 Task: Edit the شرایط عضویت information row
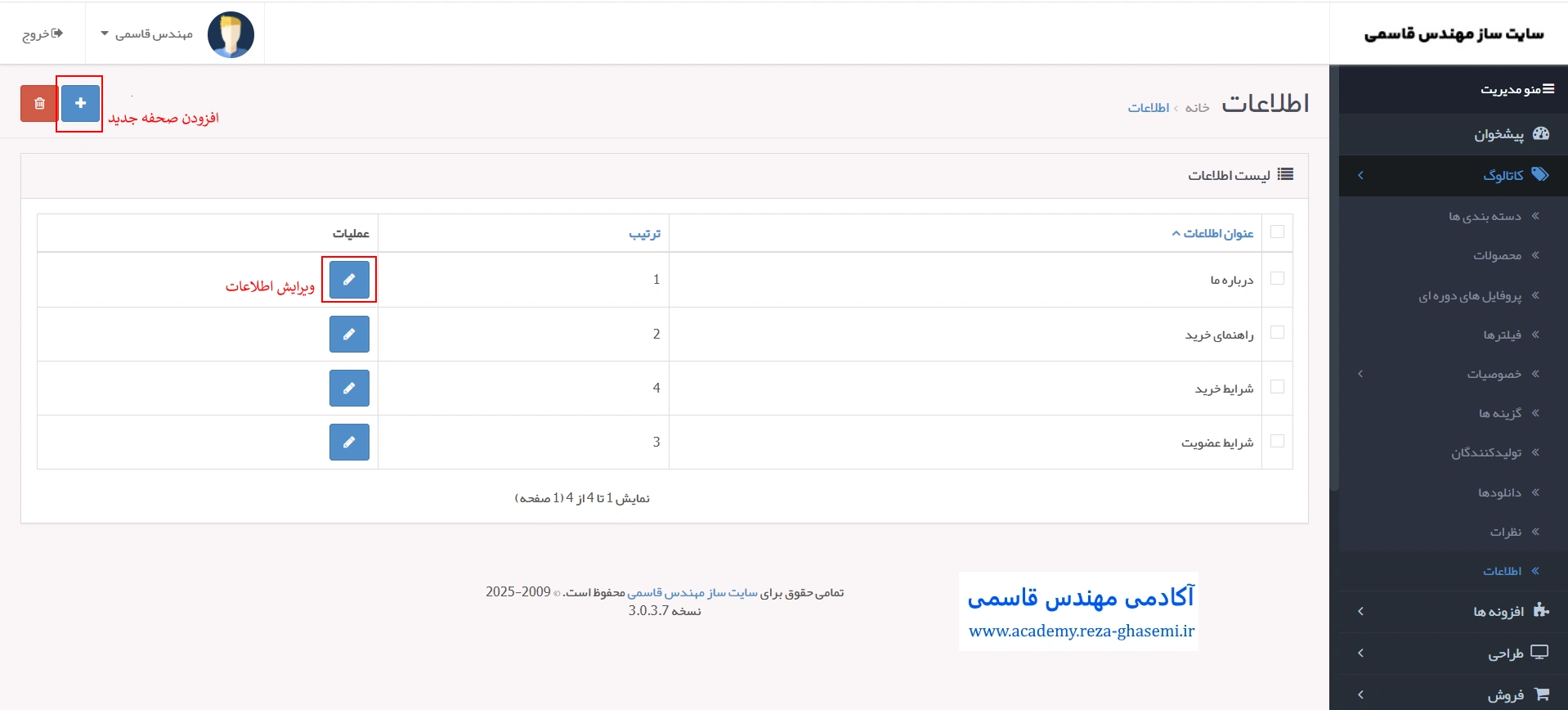click(x=349, y=442)
